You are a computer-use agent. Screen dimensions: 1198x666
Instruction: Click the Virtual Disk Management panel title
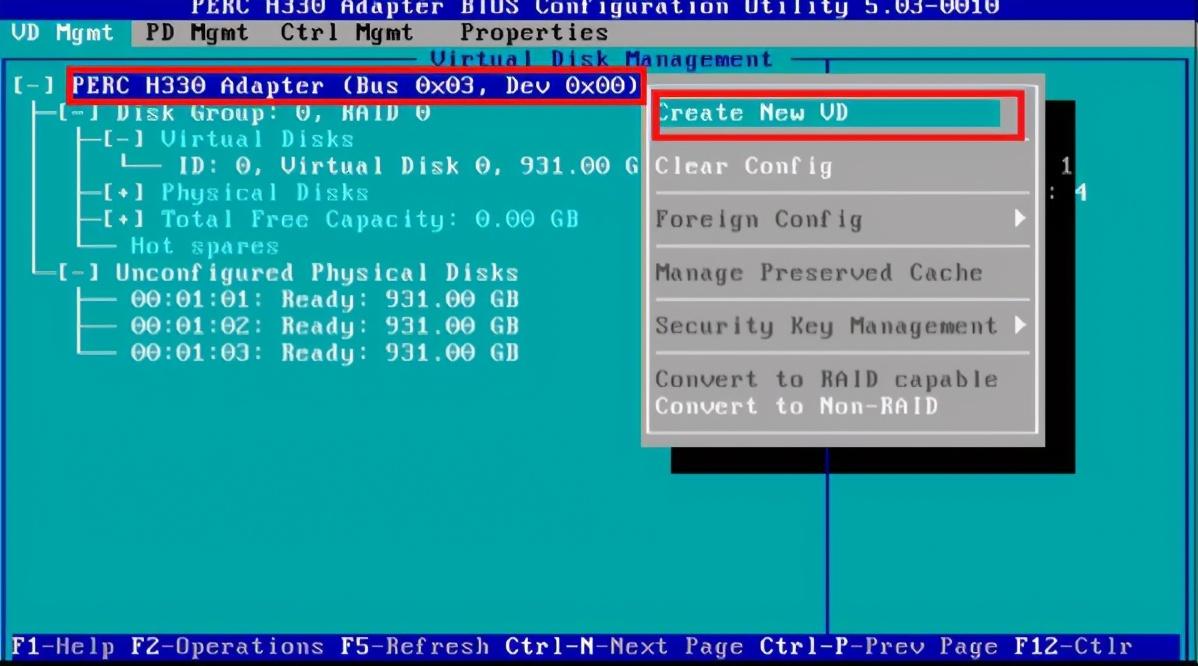click(x=601, y=60)
